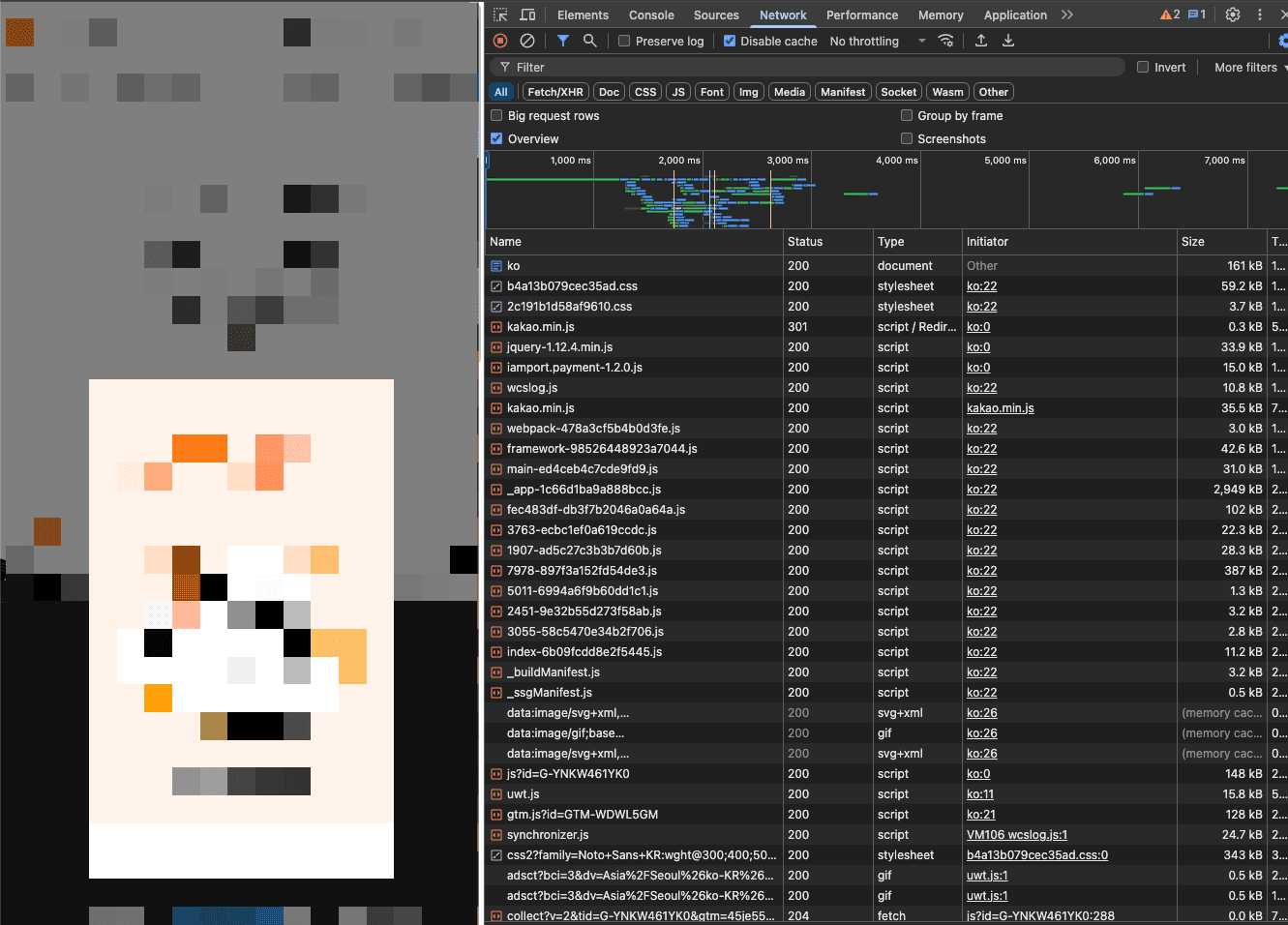Open the DevTools overflow menu

[1260, 15]
